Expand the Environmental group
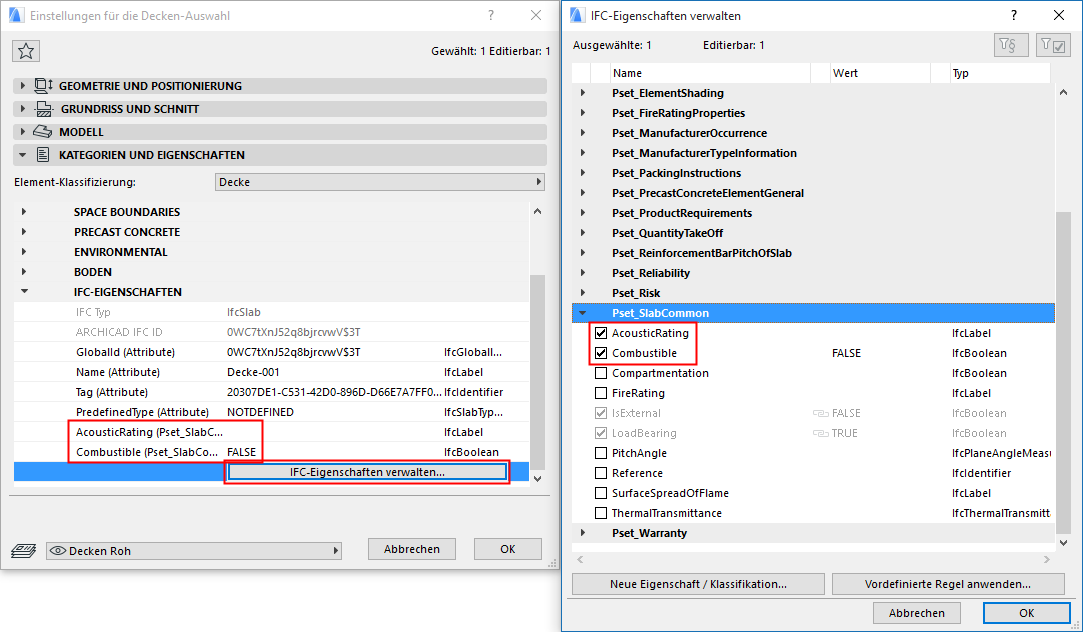This screenshot has width=1083, height=632. pyautogui.click(x=24, y=252)
